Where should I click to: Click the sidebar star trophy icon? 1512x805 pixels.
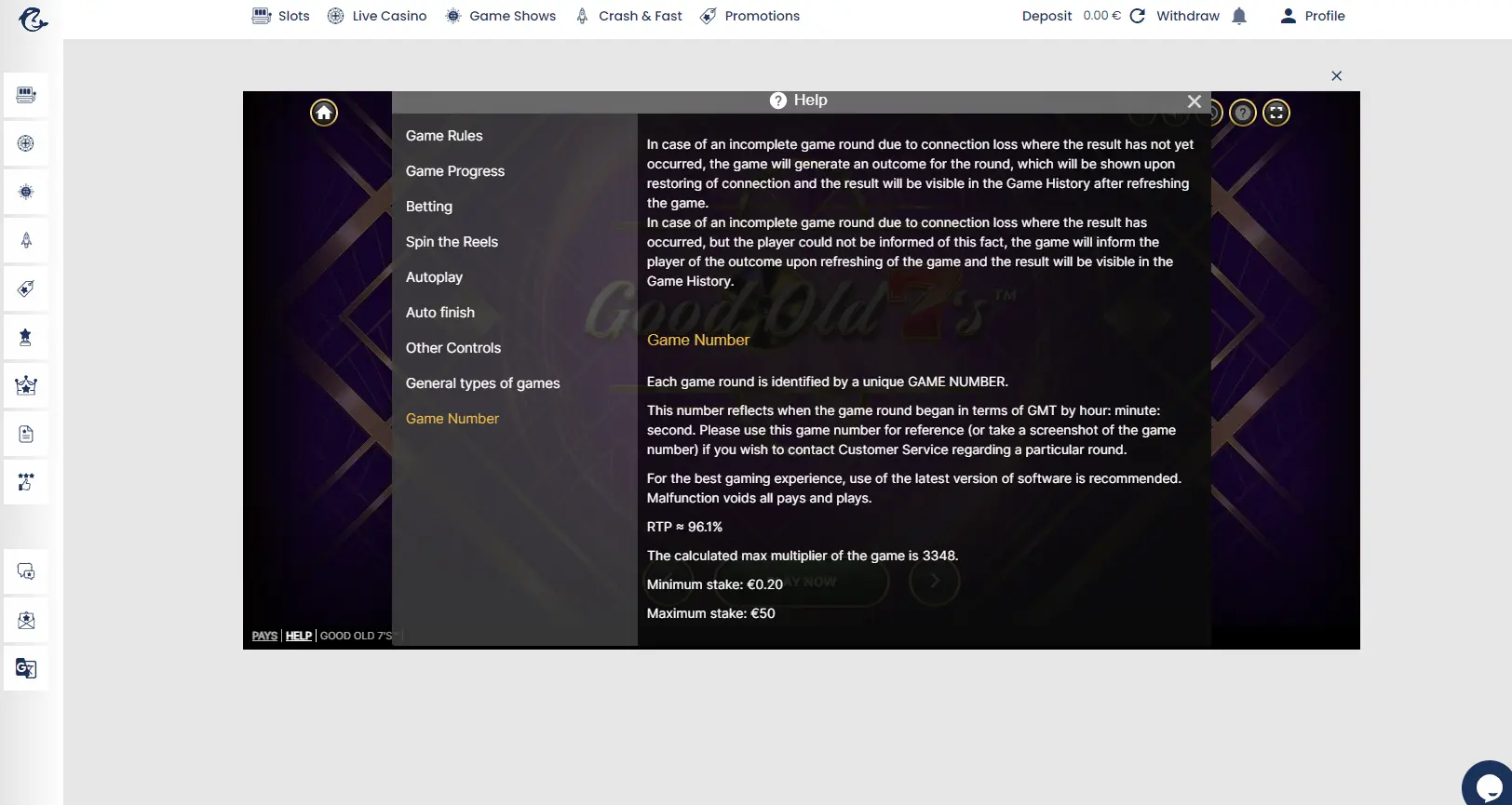click(26, 337)
